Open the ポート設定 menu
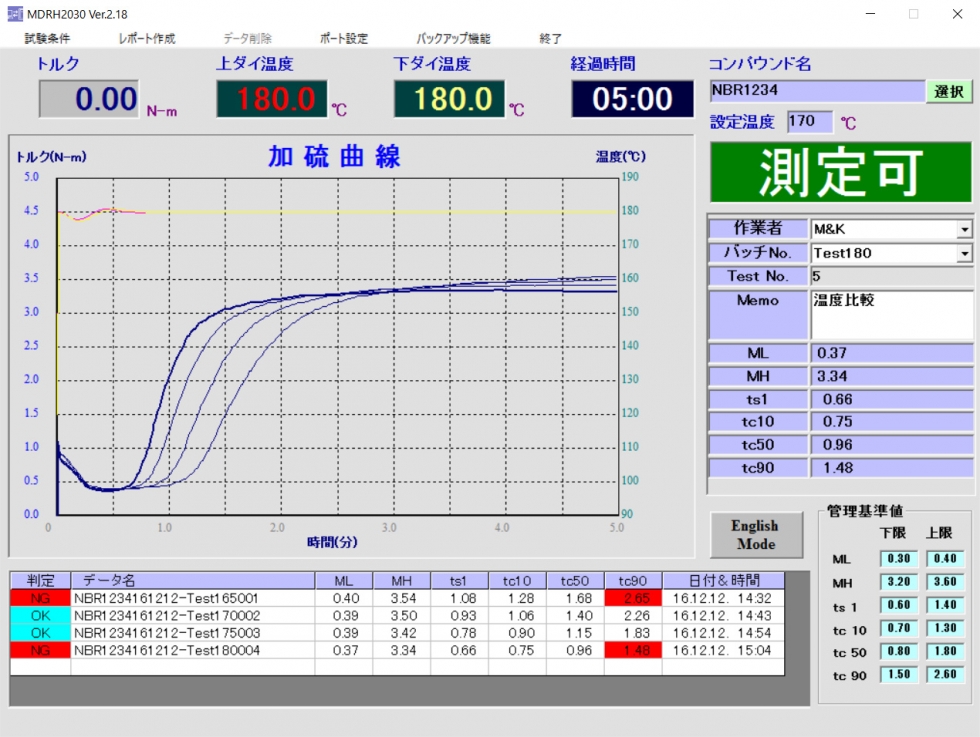This screenshot has height=737, width=980. click(344, 39)
